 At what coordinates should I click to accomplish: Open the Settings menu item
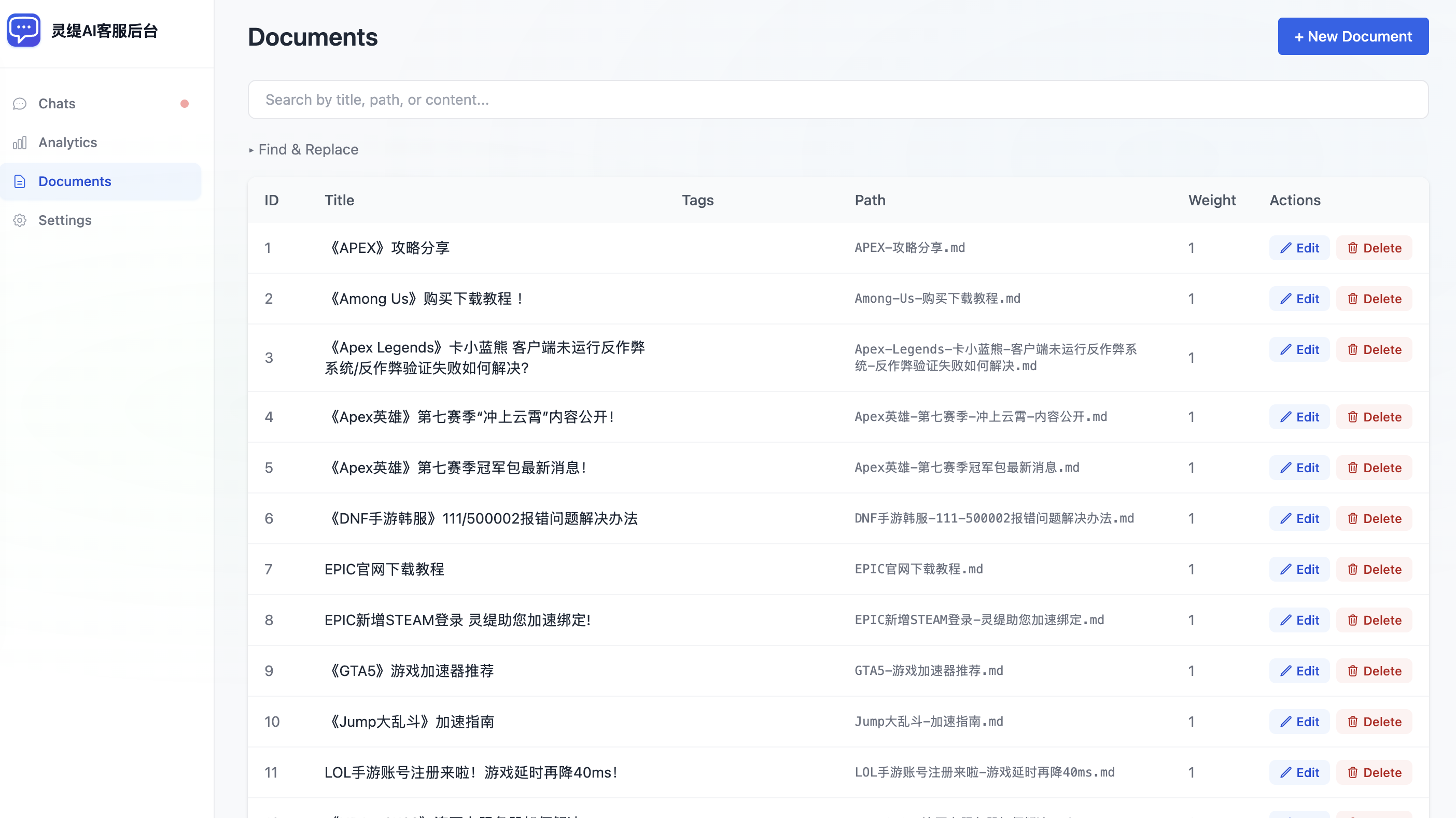click(65, 220)
